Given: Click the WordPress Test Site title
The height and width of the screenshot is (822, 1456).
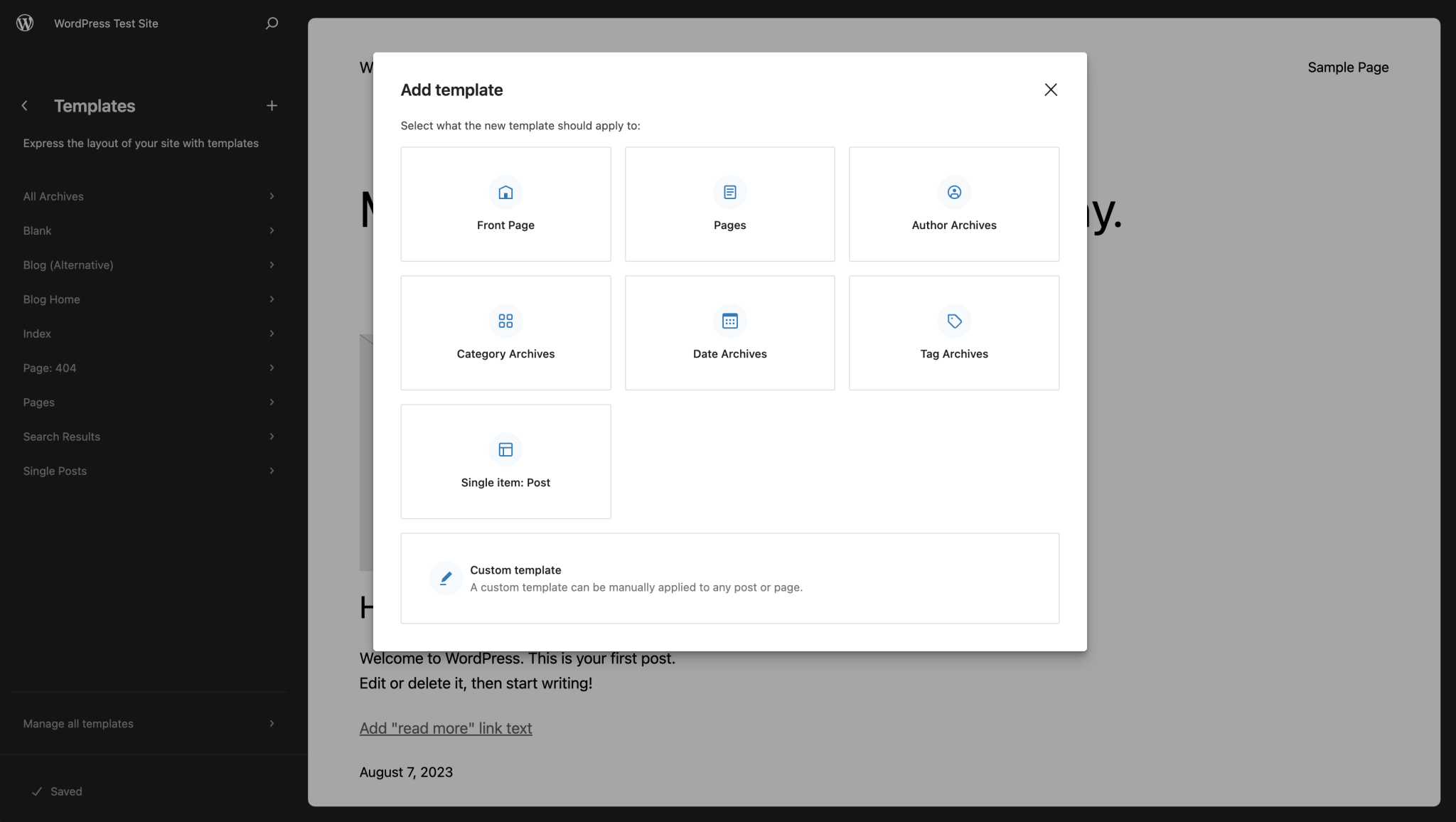Looking at the screenshot, I should coord(106,23).
